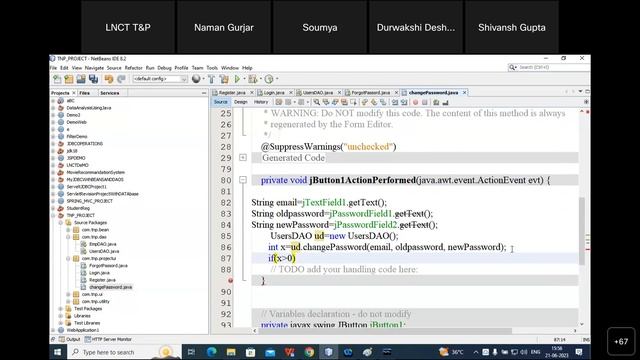Click the History view button

coord(261,102)
